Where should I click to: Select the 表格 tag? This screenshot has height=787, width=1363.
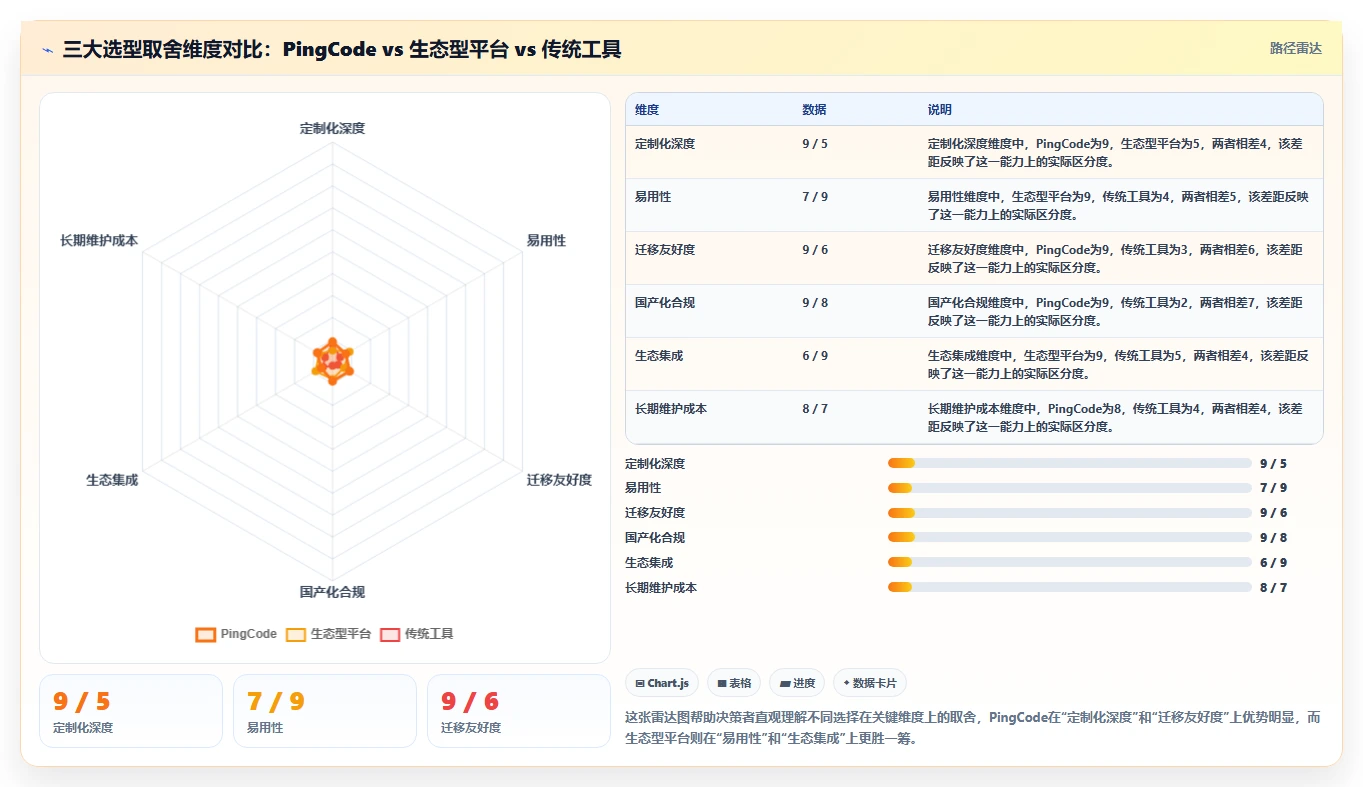pos(734,683)
